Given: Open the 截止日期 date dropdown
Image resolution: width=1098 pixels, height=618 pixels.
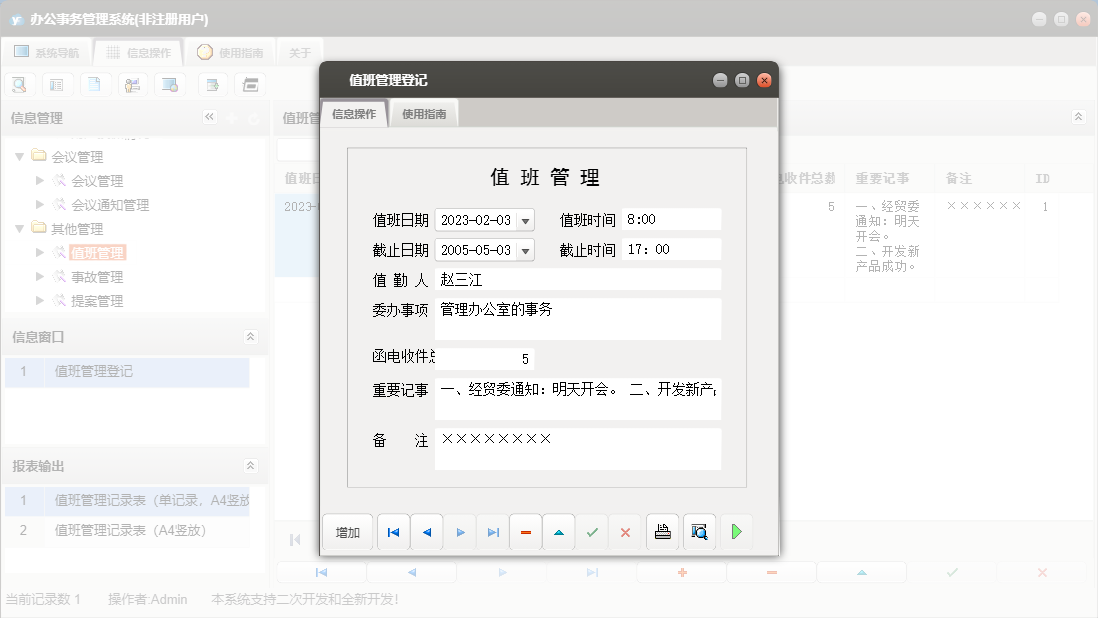Looking at the screenshot, I should point(526,249).
